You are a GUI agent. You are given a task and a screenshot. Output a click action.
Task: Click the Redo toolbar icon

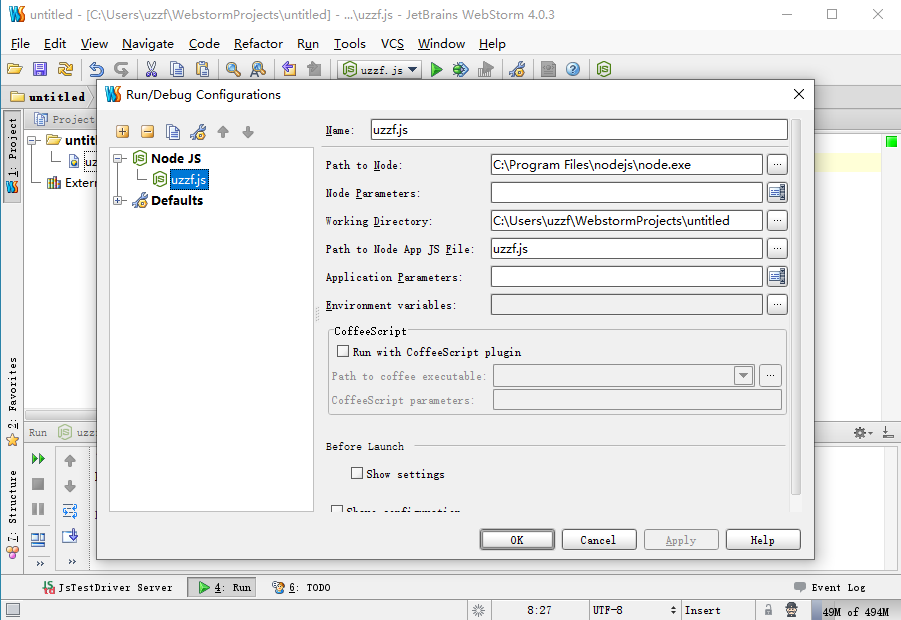121,70
